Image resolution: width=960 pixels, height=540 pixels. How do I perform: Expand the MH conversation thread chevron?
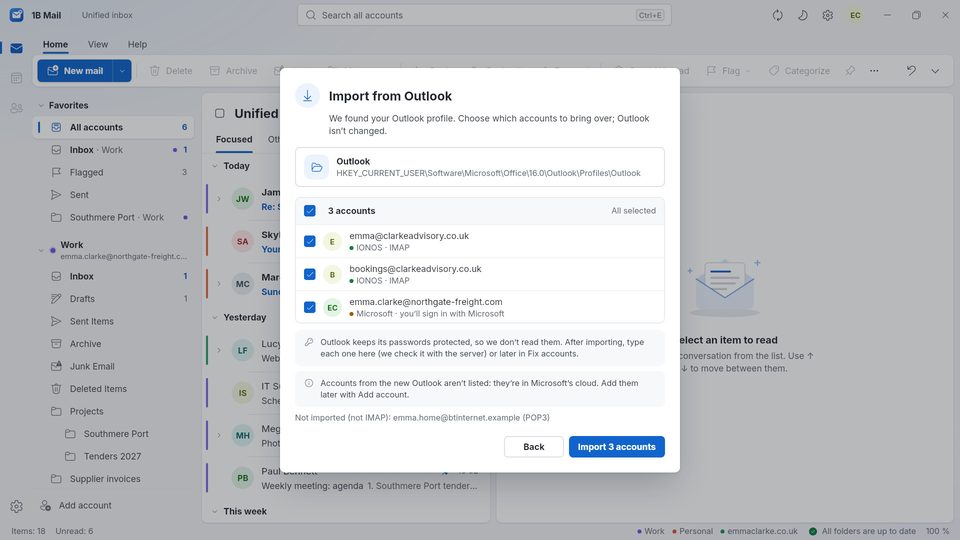point(219,435)
